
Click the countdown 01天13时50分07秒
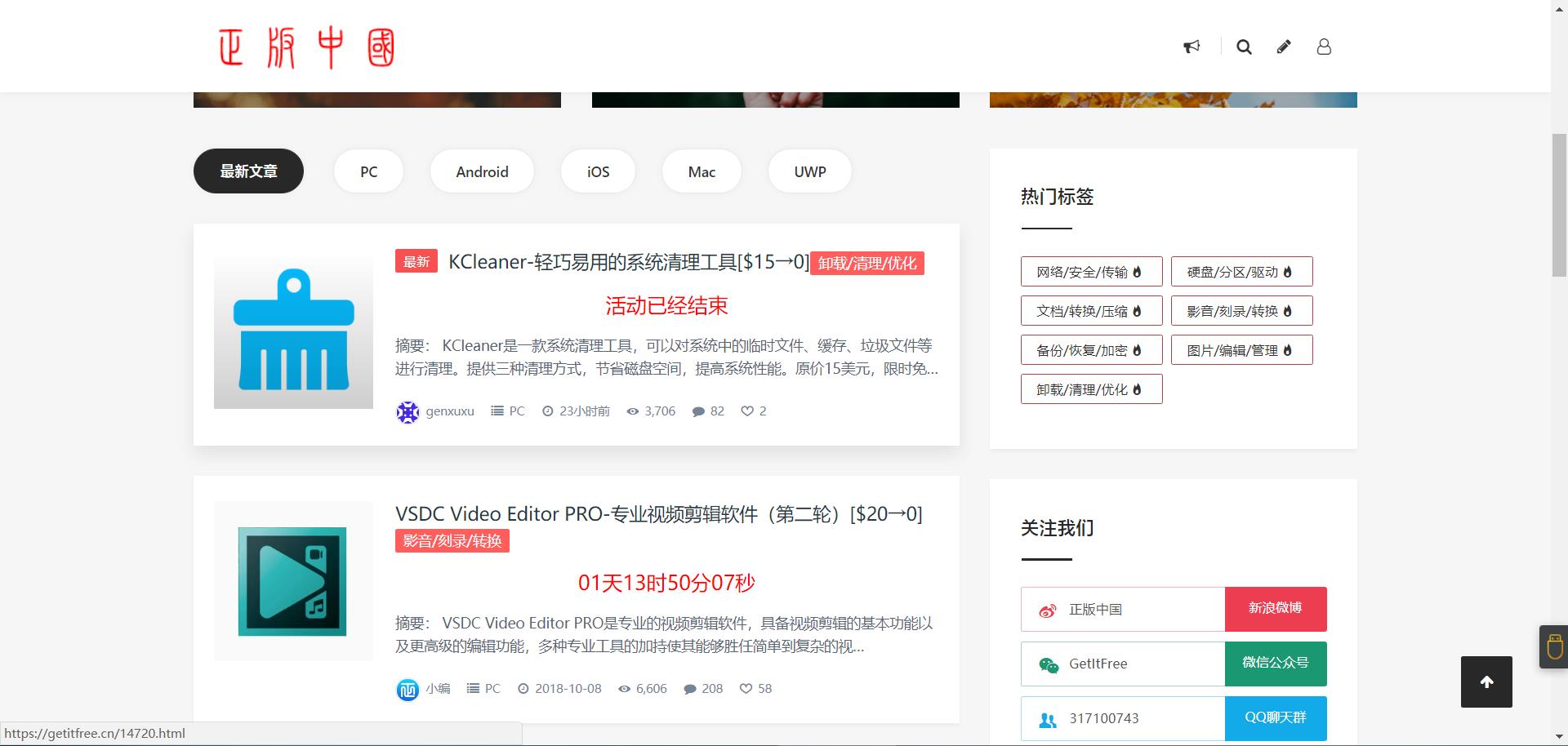[666, 583]
